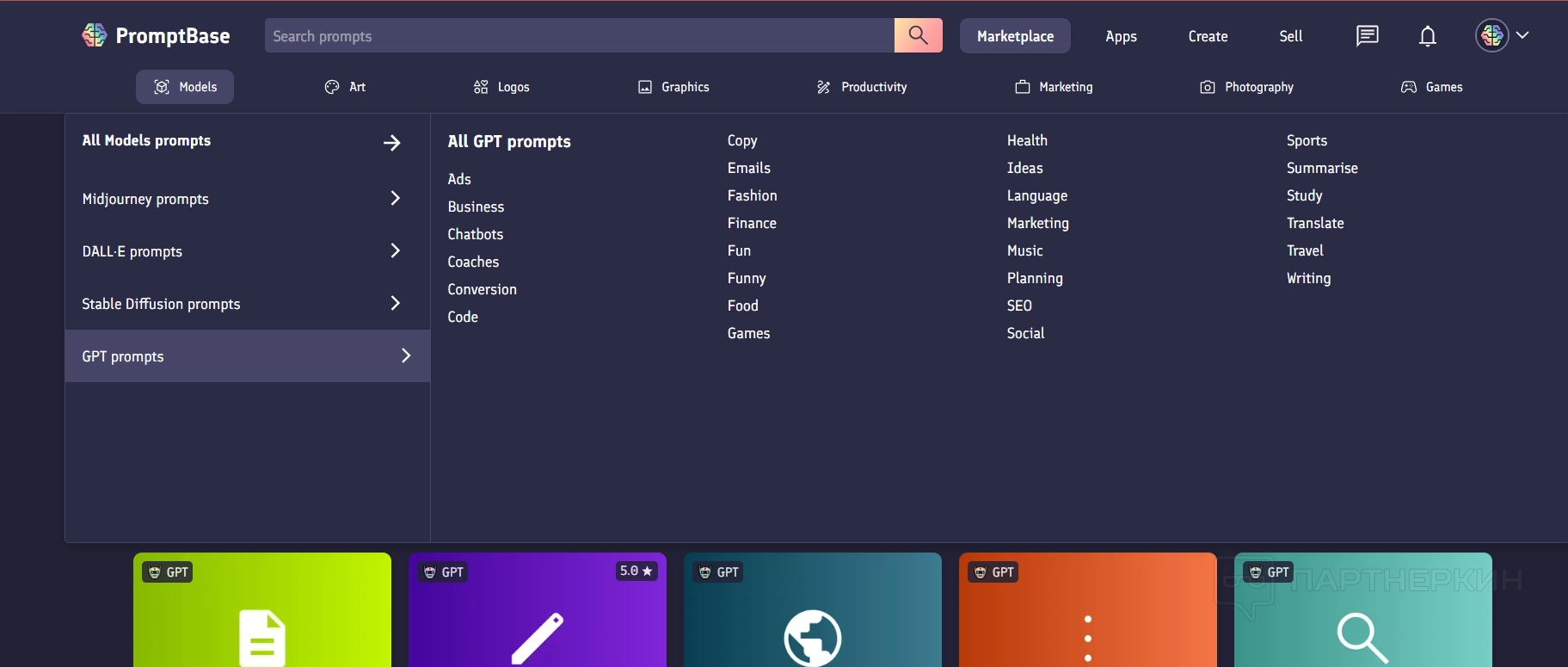Open the Summarise GPT category
Screen dimensions: 1568x667
(x=1322, y=168)
